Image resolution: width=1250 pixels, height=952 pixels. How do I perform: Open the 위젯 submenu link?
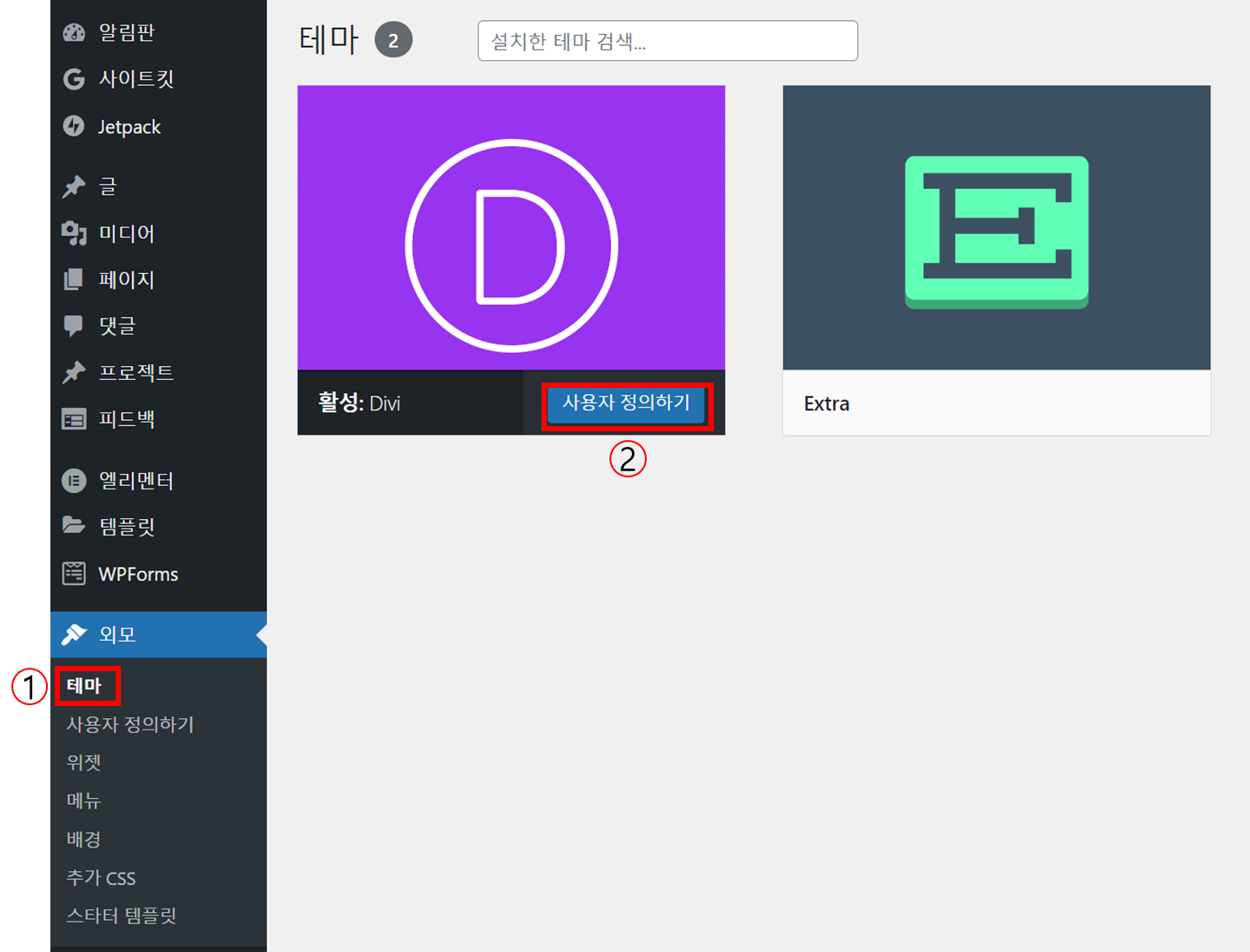click(84, 762)
